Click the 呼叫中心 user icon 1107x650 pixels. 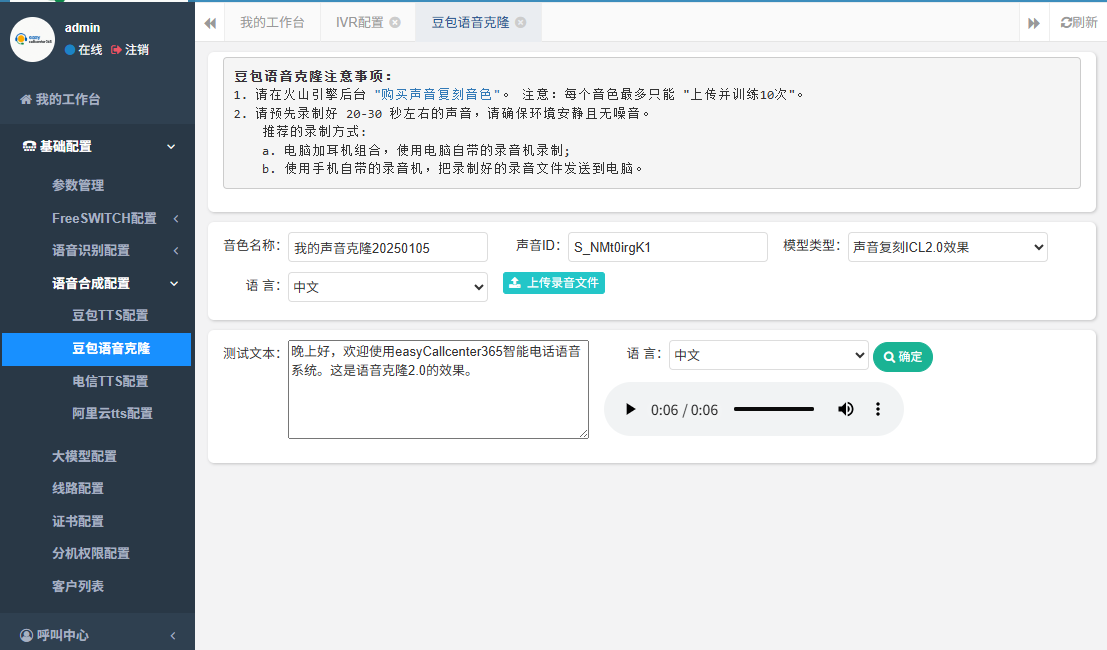(26, 635)
